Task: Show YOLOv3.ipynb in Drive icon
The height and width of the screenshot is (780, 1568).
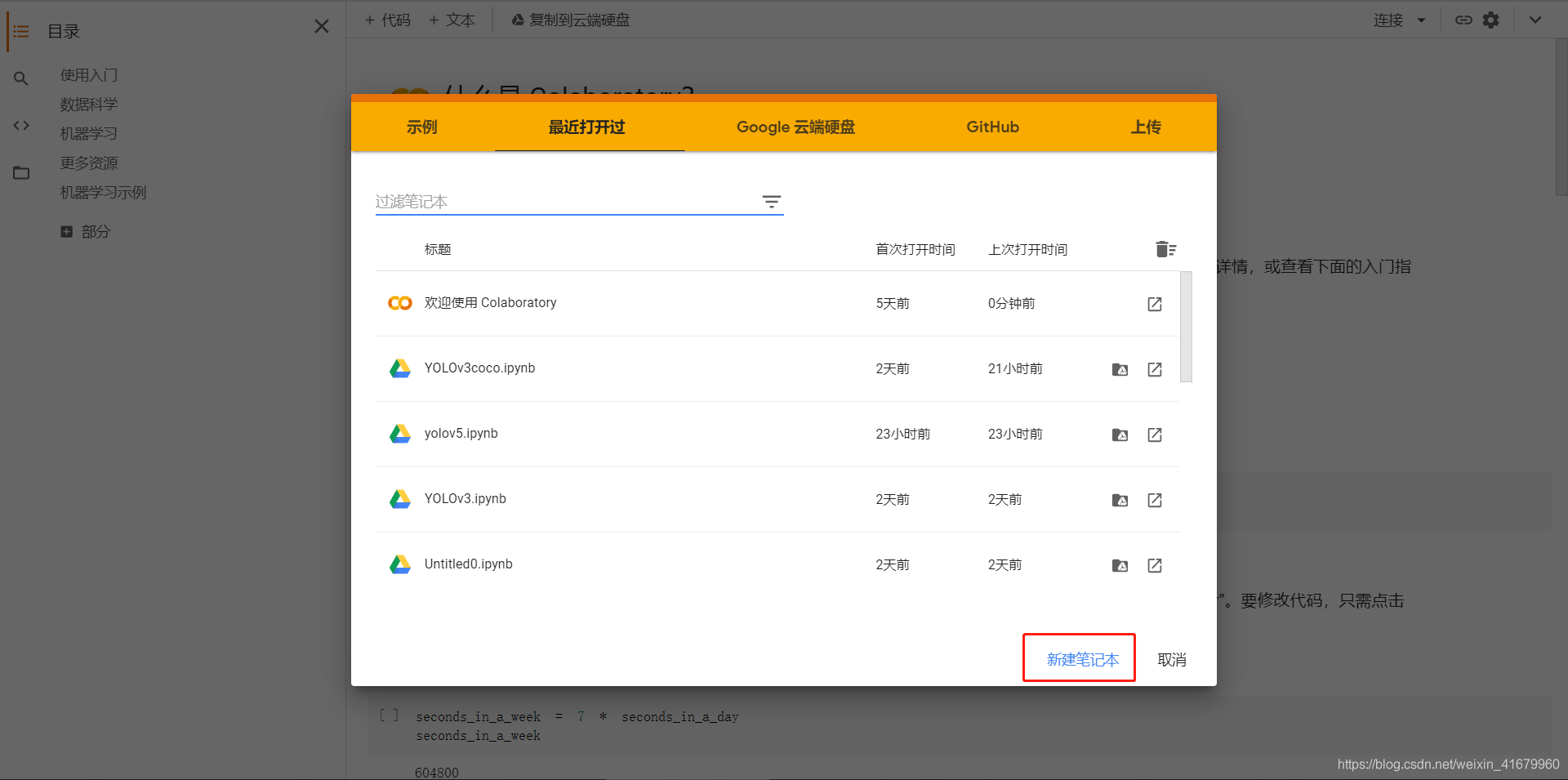Action: point(1120,500)
